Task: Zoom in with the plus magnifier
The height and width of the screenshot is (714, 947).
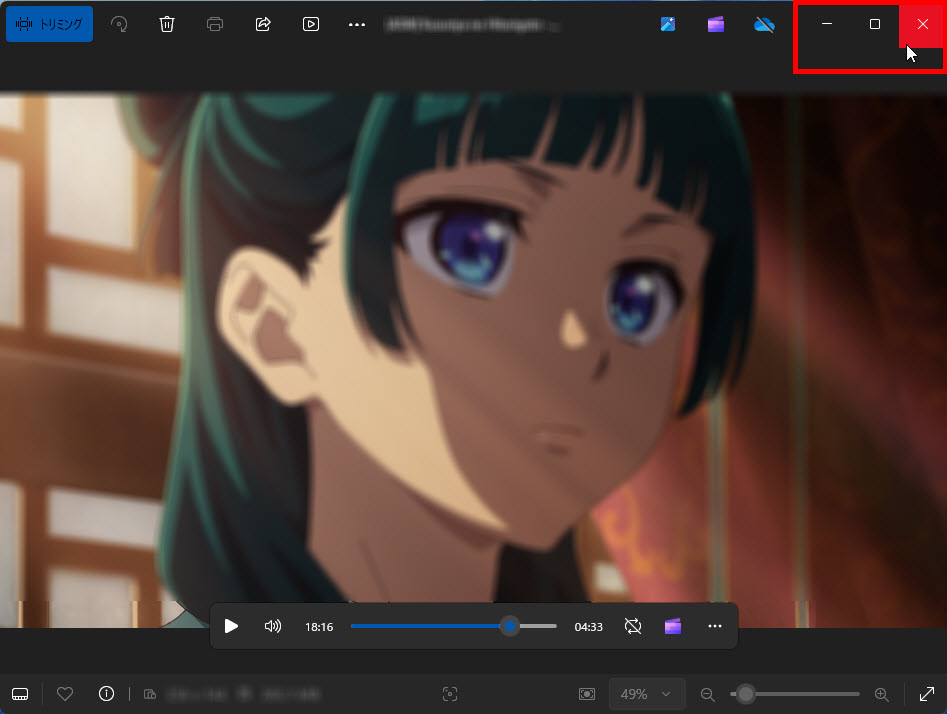Action: [881, 694]
